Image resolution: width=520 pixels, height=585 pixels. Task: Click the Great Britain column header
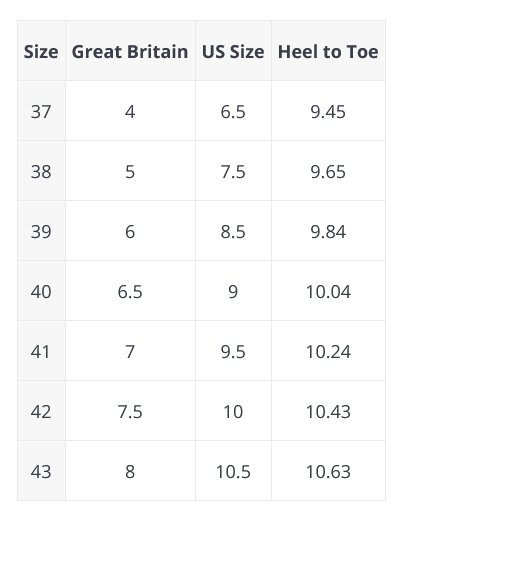point(130,51)
